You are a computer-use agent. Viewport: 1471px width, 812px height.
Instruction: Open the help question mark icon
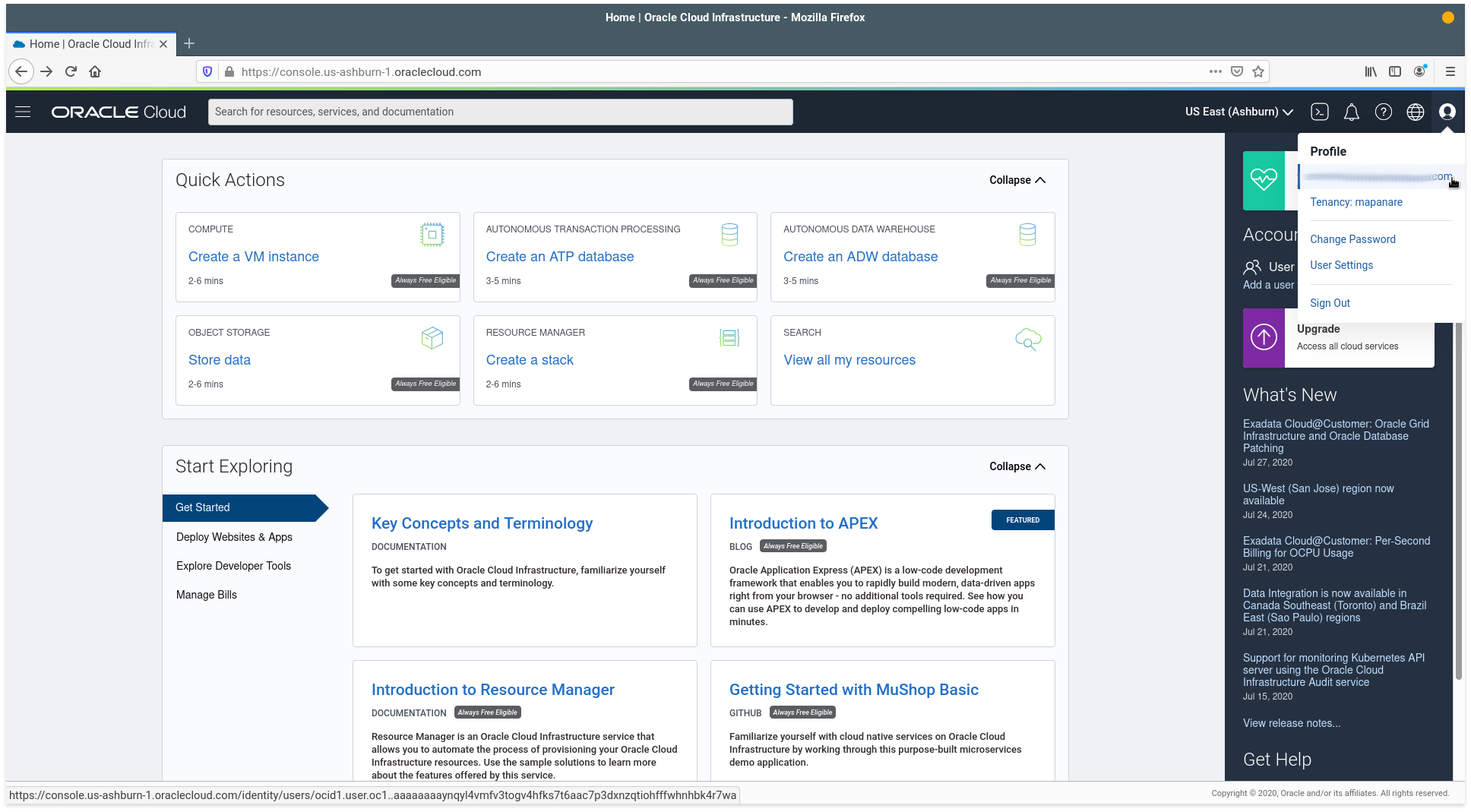click(x=1384, y=112)
